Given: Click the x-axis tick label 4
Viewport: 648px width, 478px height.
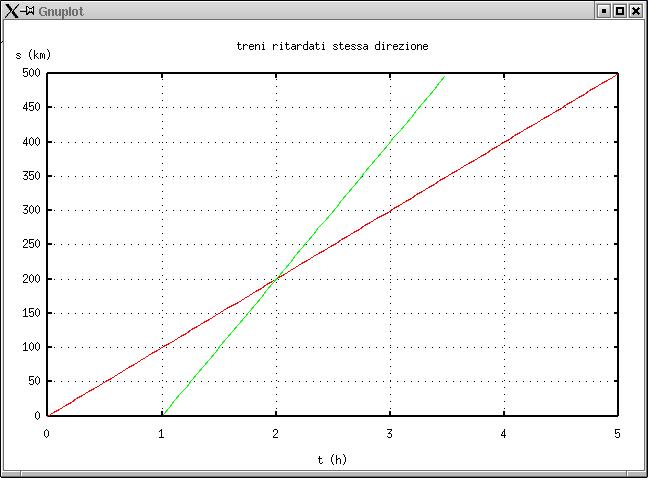Looking at the screenshot, I should pyautogui.click(x=503, y=433).
